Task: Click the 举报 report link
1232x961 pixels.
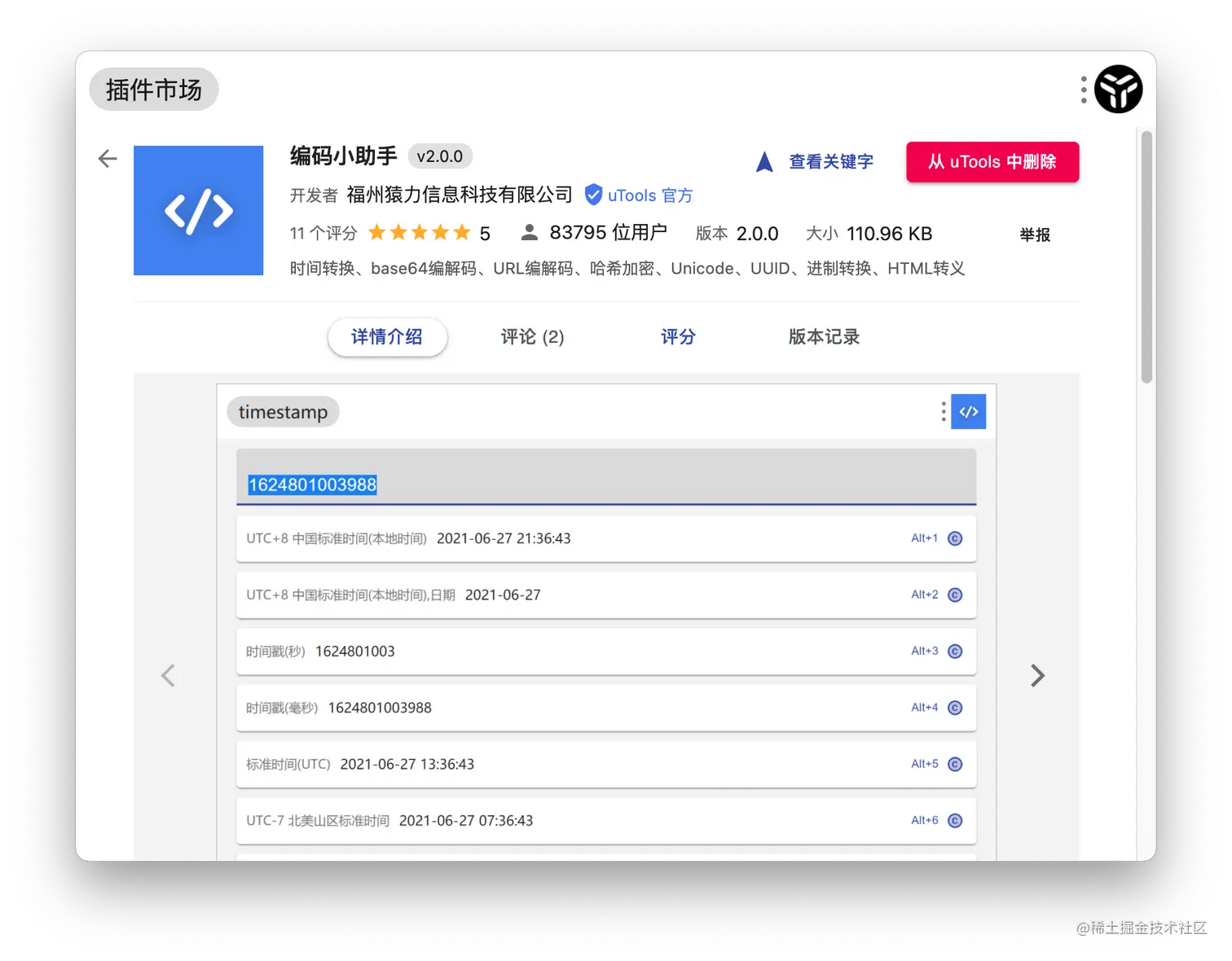Action: pyautogui.click(x=1035, y=235)
